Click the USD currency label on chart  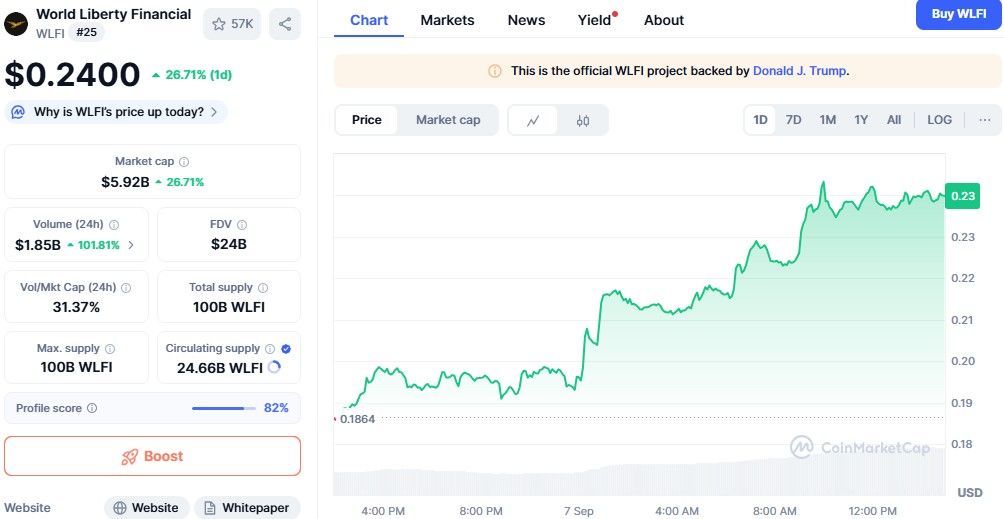pos(969,493)
